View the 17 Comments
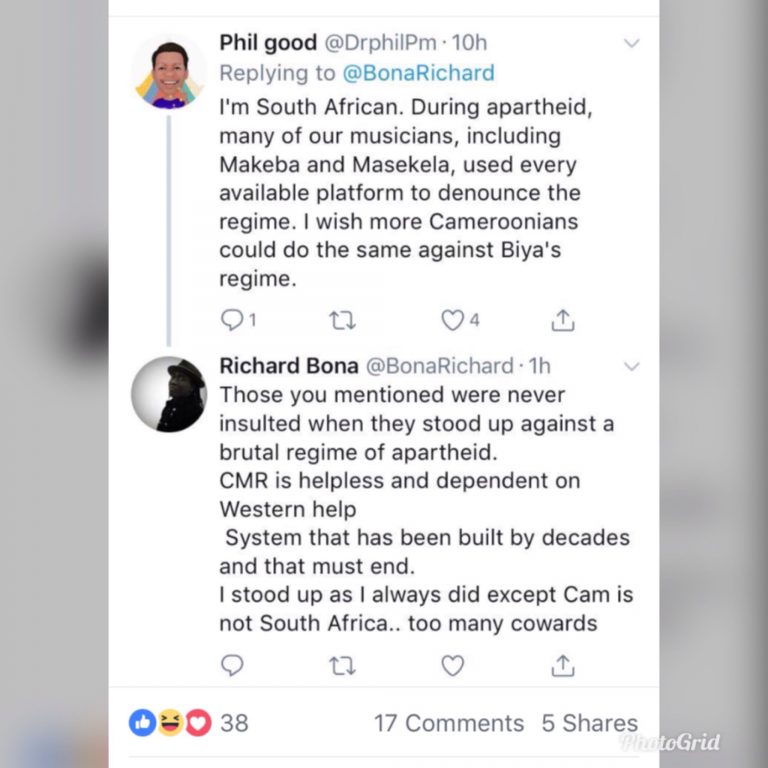Viewport: 768px width, 768px height. point(448,723)
